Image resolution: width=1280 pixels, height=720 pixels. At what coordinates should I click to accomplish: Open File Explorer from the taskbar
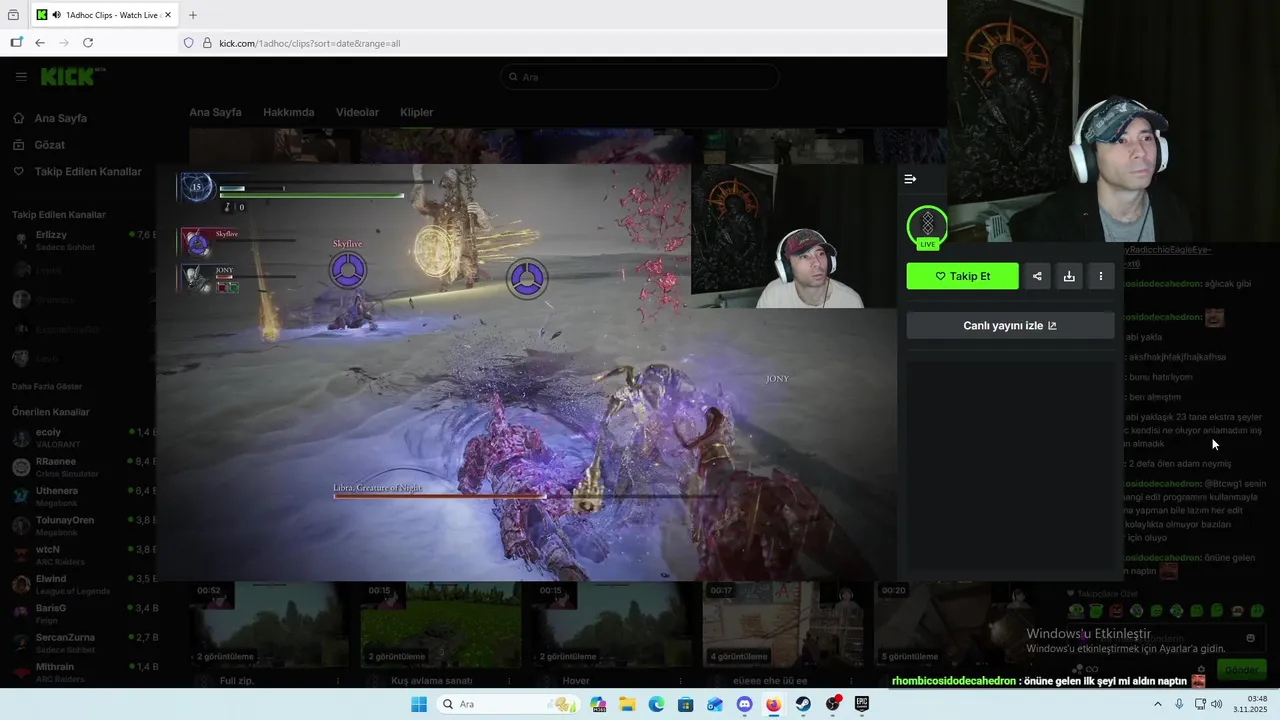pyautogui.click(x=627, y=704)
